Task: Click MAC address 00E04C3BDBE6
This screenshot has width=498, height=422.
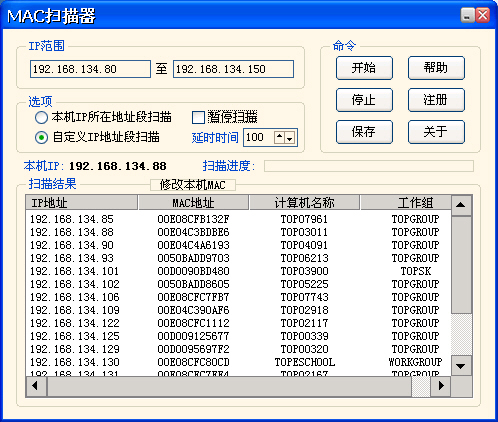Action: pyautogui.click(x=193, y=232)
